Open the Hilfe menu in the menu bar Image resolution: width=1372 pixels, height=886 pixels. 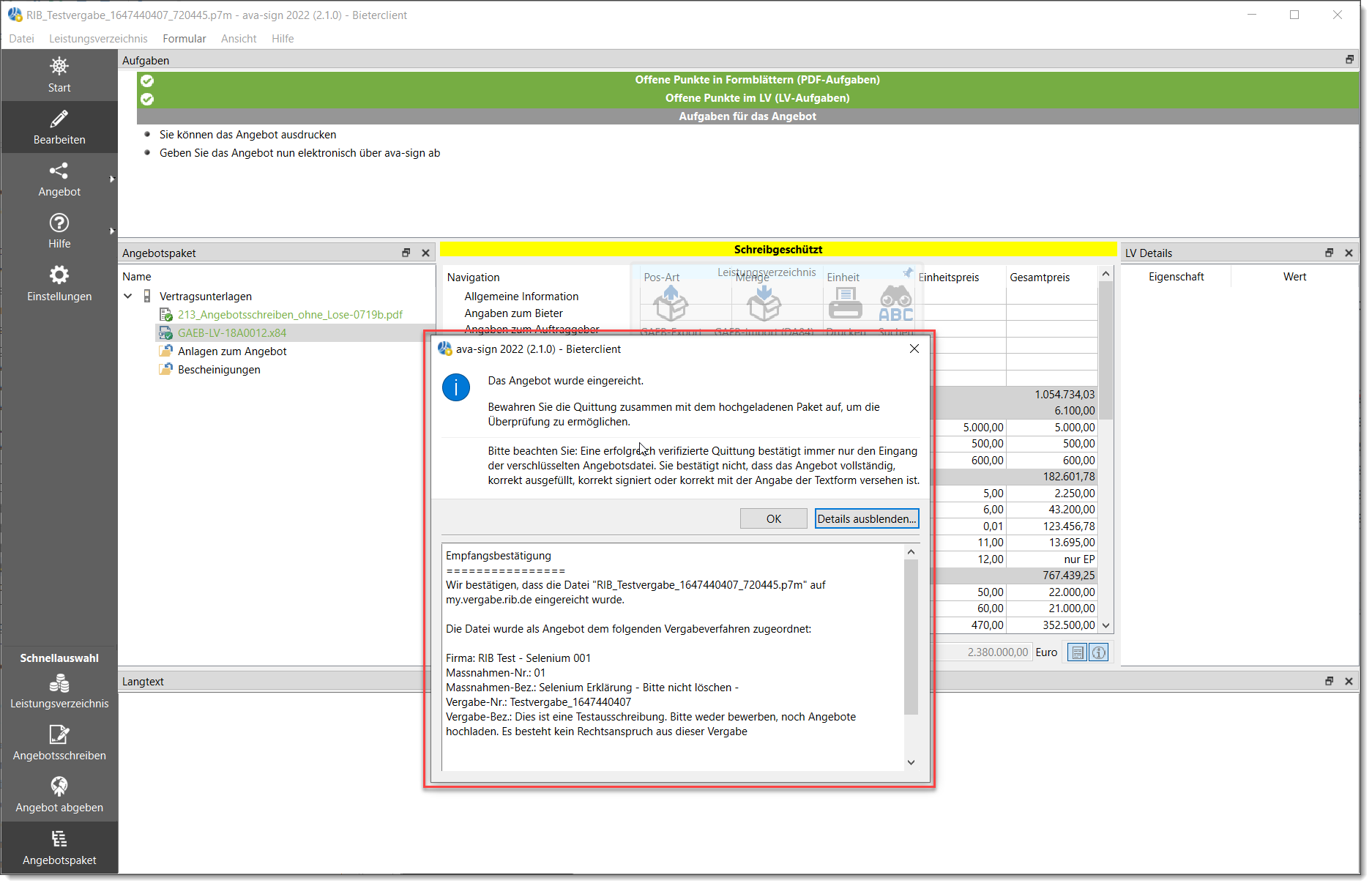283,38
